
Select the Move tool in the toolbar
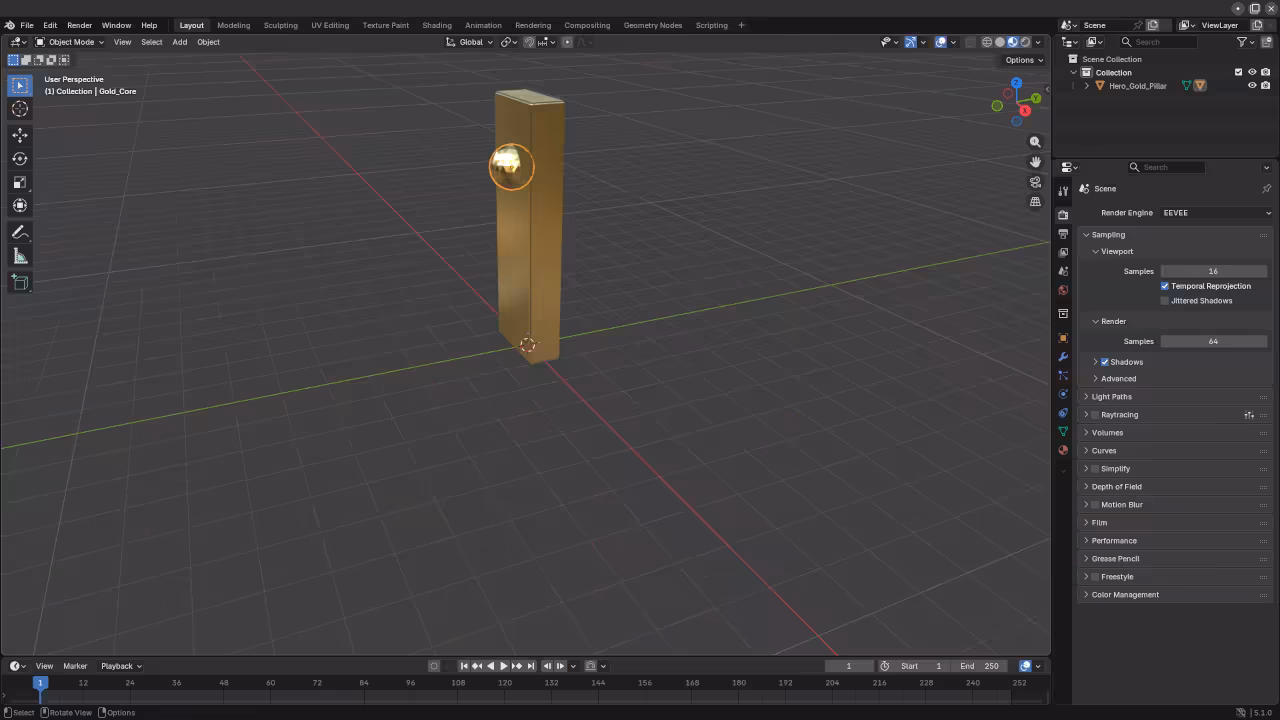(x=19, y=134)
